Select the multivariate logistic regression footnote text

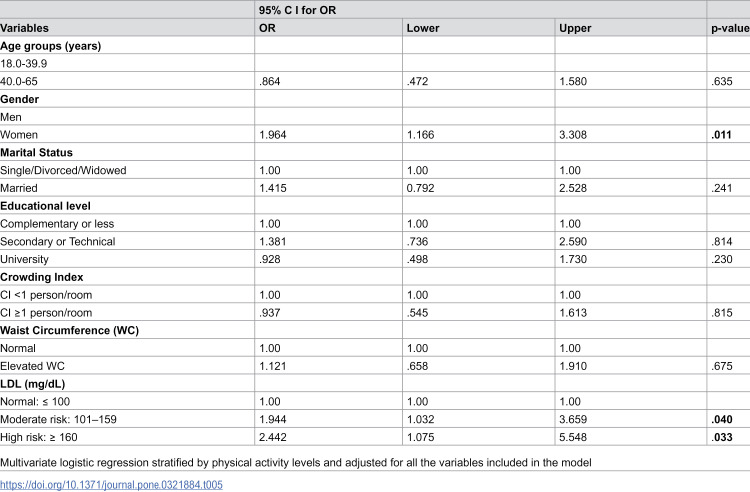point(296,462)
